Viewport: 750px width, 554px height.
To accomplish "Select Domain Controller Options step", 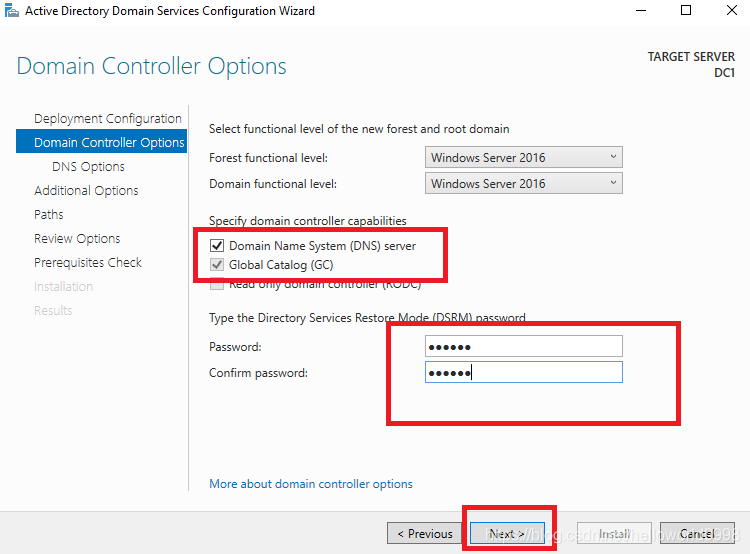I will (101, 142).
